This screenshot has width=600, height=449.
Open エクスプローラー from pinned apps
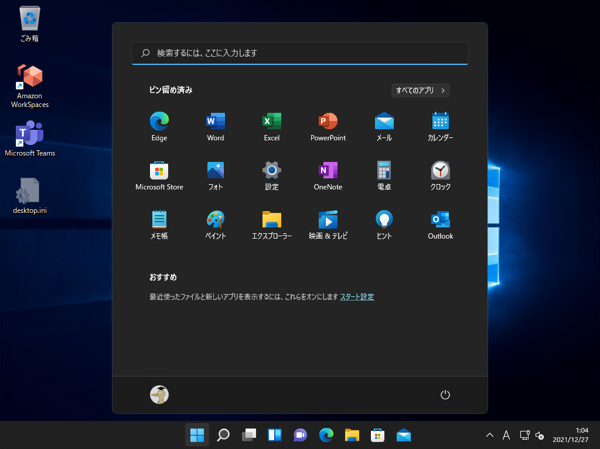pos(272,225)
